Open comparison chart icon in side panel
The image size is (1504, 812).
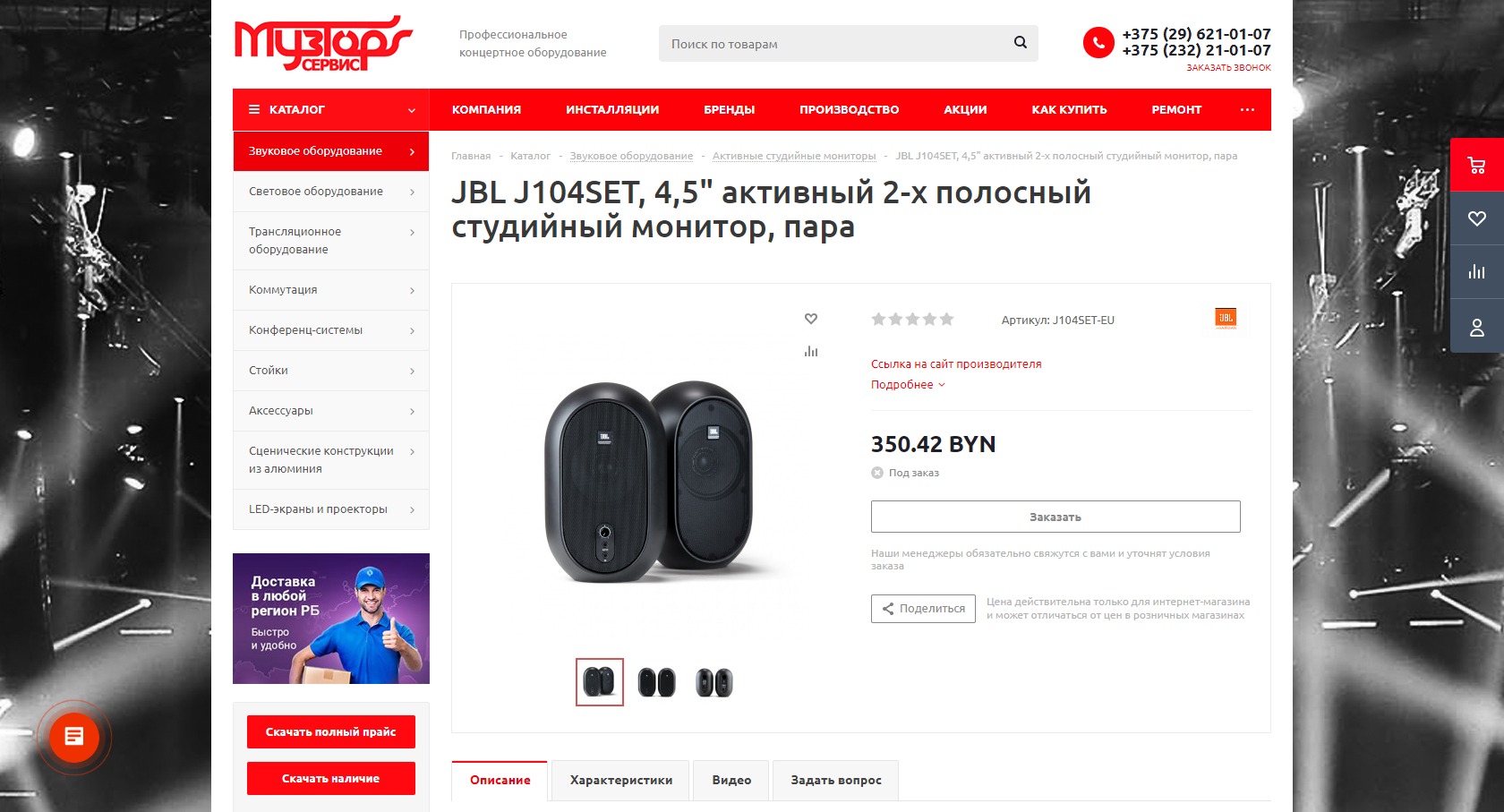tap(1477, 272)
